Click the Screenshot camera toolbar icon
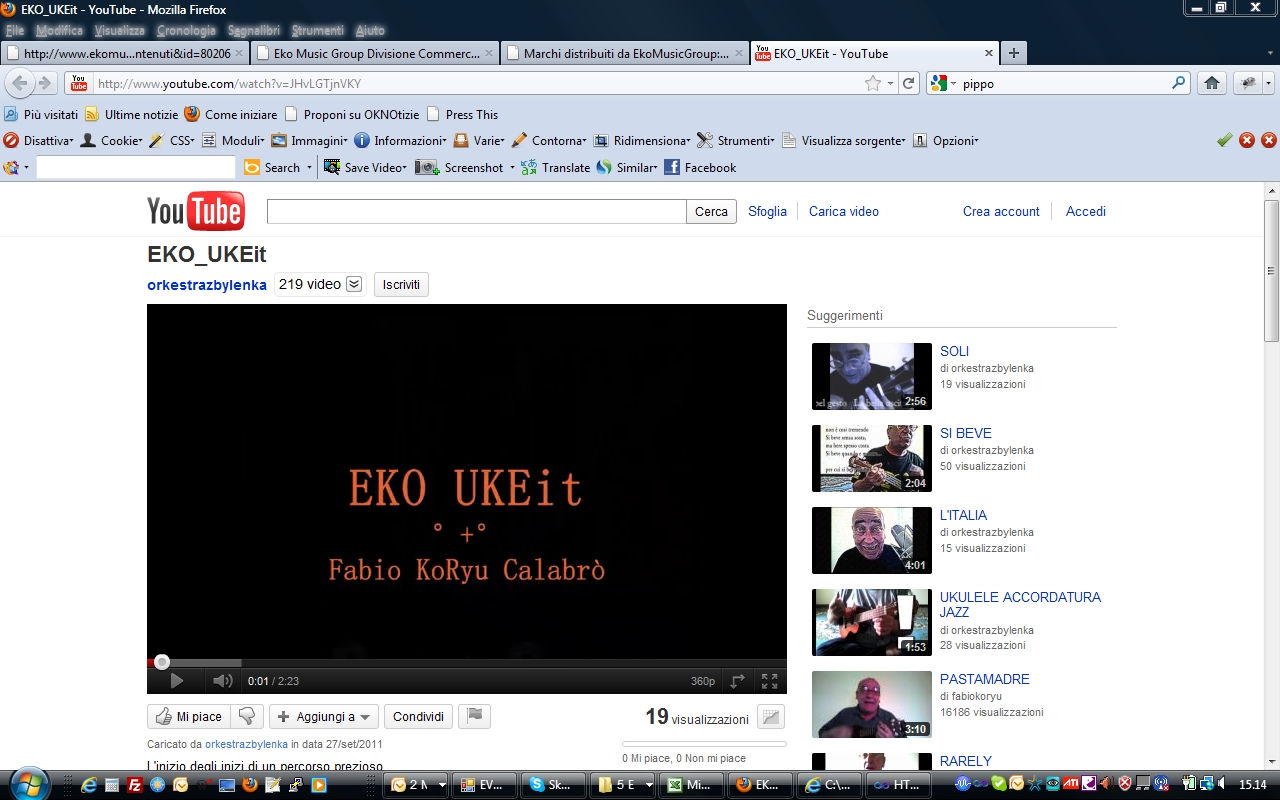Screen dimensions: 1280x800 427,167
